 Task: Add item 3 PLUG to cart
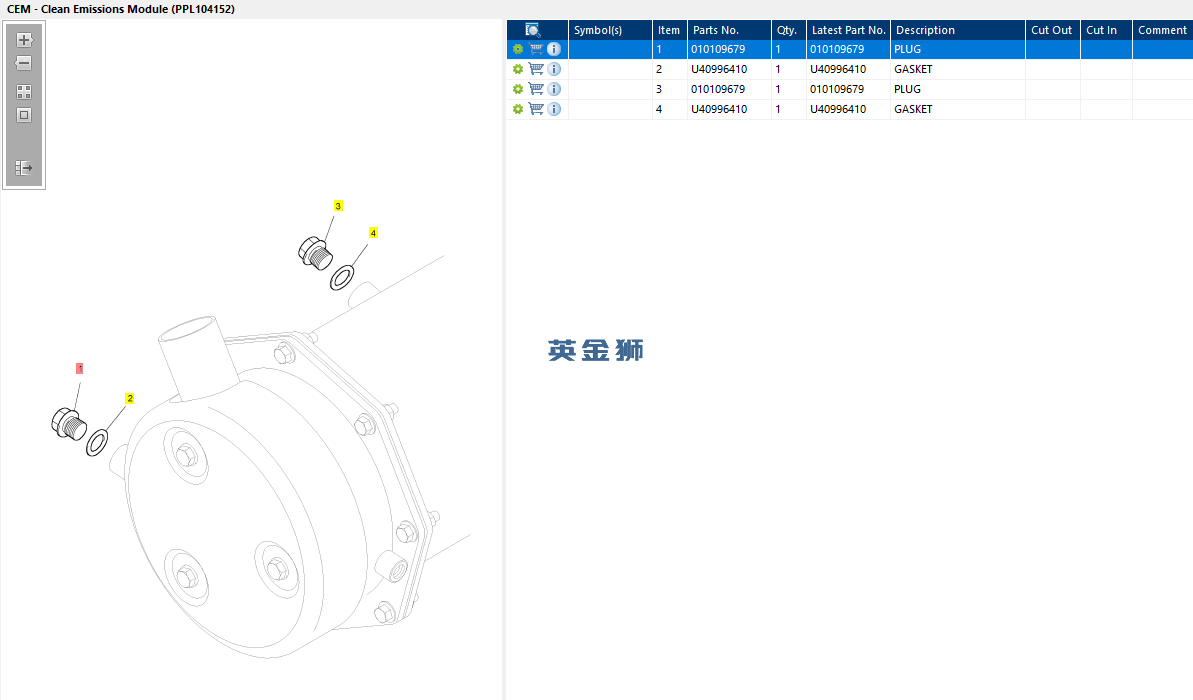pyautogui.click(x=536, y=89)
